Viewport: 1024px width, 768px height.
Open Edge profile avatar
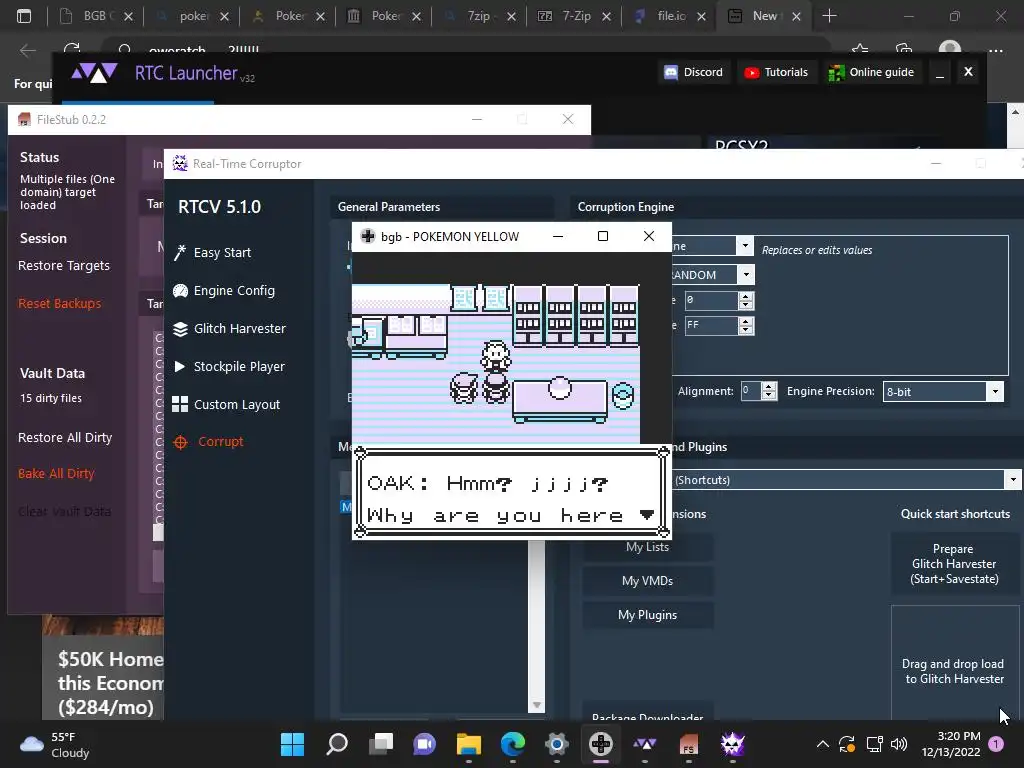click(x=950, y=50)
